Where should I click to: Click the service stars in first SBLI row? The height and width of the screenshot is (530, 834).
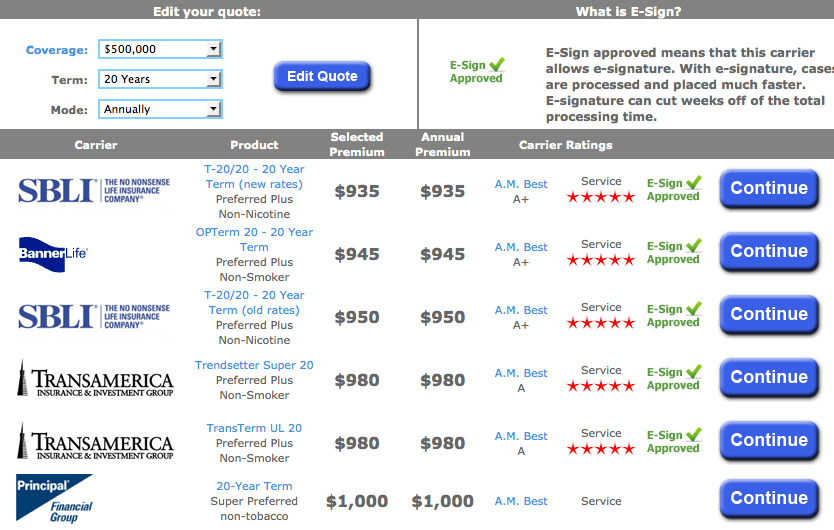tap(601, 197)
